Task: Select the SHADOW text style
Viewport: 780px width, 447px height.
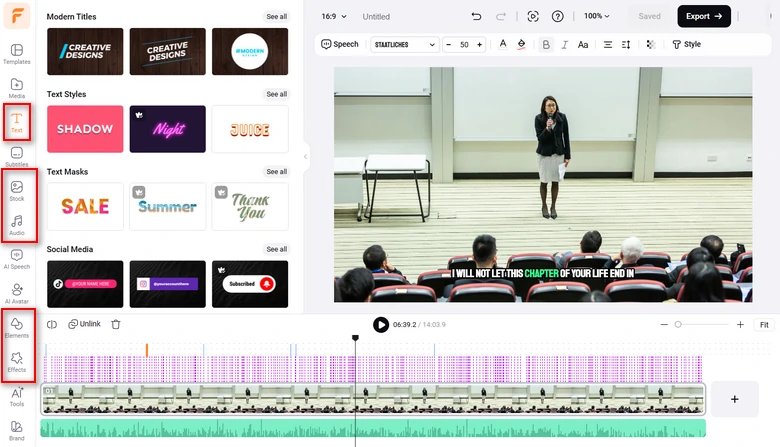Action: (x=85, y=129)
